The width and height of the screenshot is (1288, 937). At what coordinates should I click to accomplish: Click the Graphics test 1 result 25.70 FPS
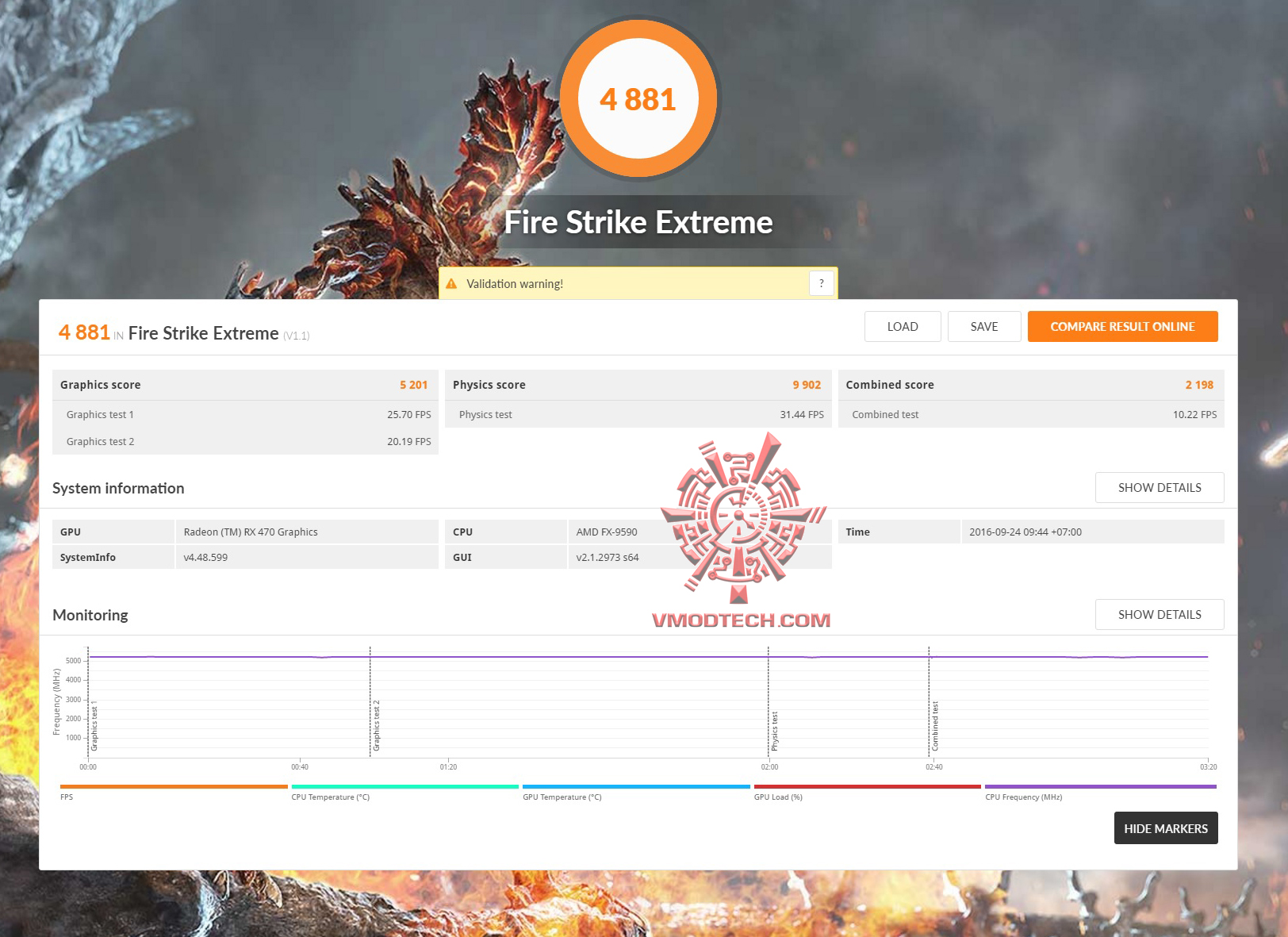(x=409, y=415)
